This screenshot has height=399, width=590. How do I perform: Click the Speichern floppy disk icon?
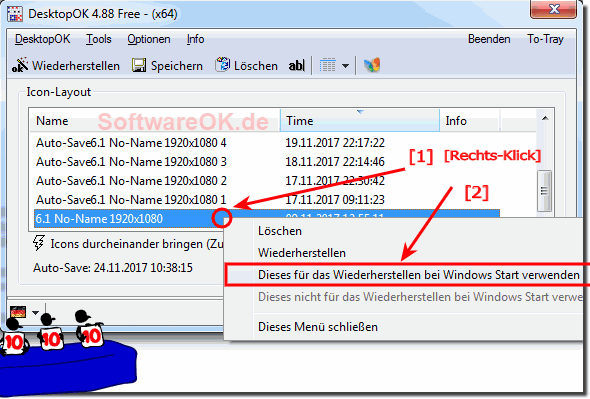pos(139,65)
